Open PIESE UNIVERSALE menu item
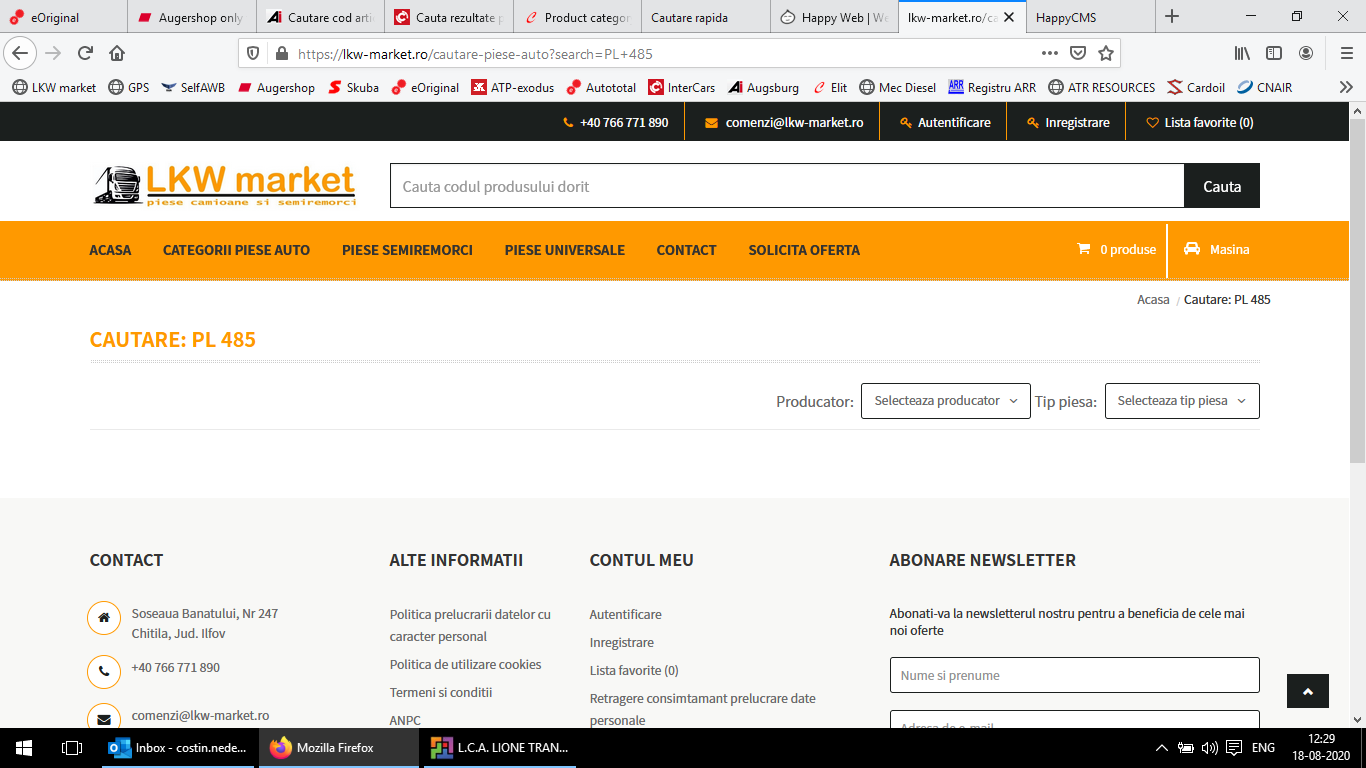 565,250
